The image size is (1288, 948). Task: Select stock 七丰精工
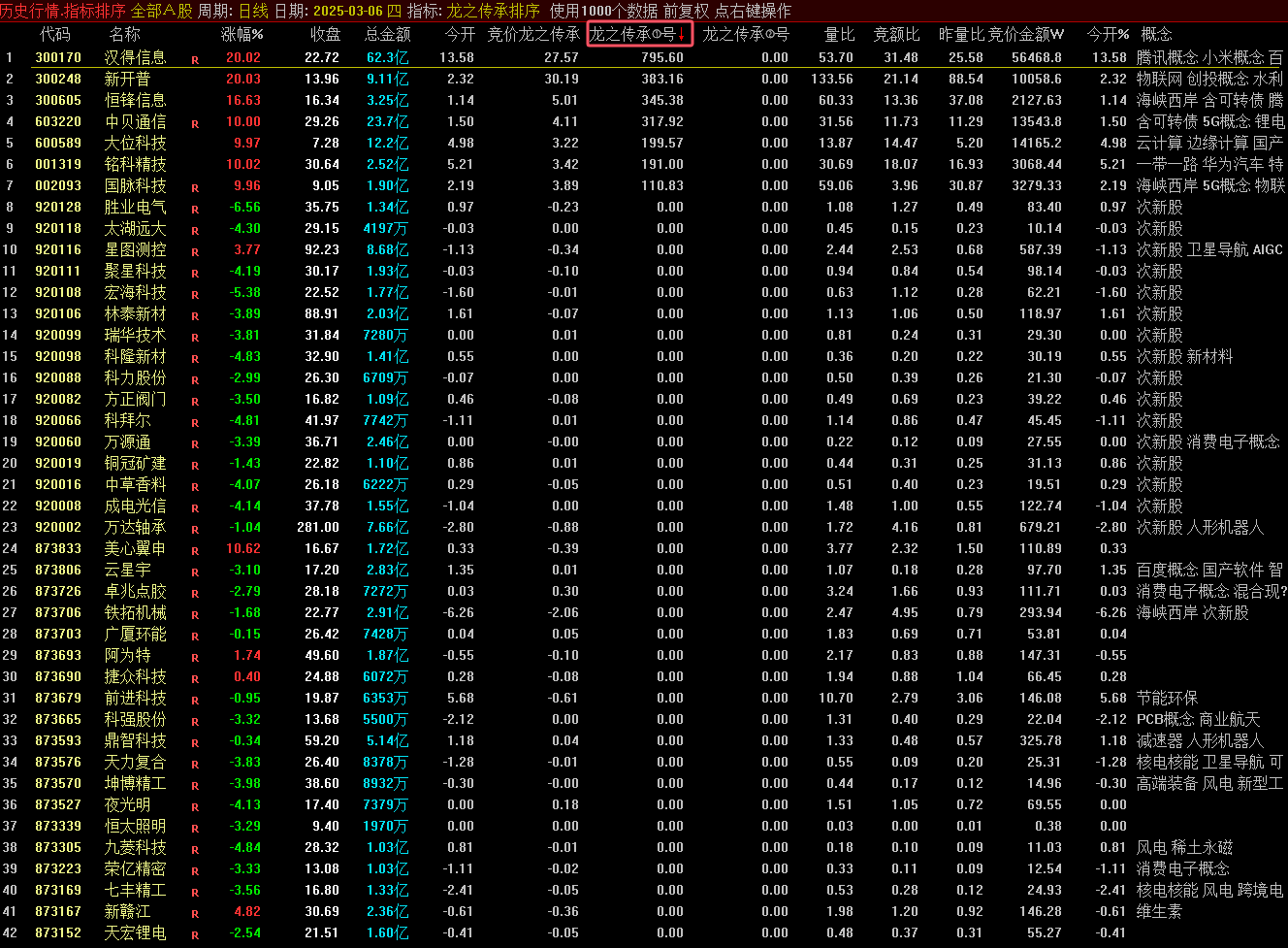click(x=135, y=890)
